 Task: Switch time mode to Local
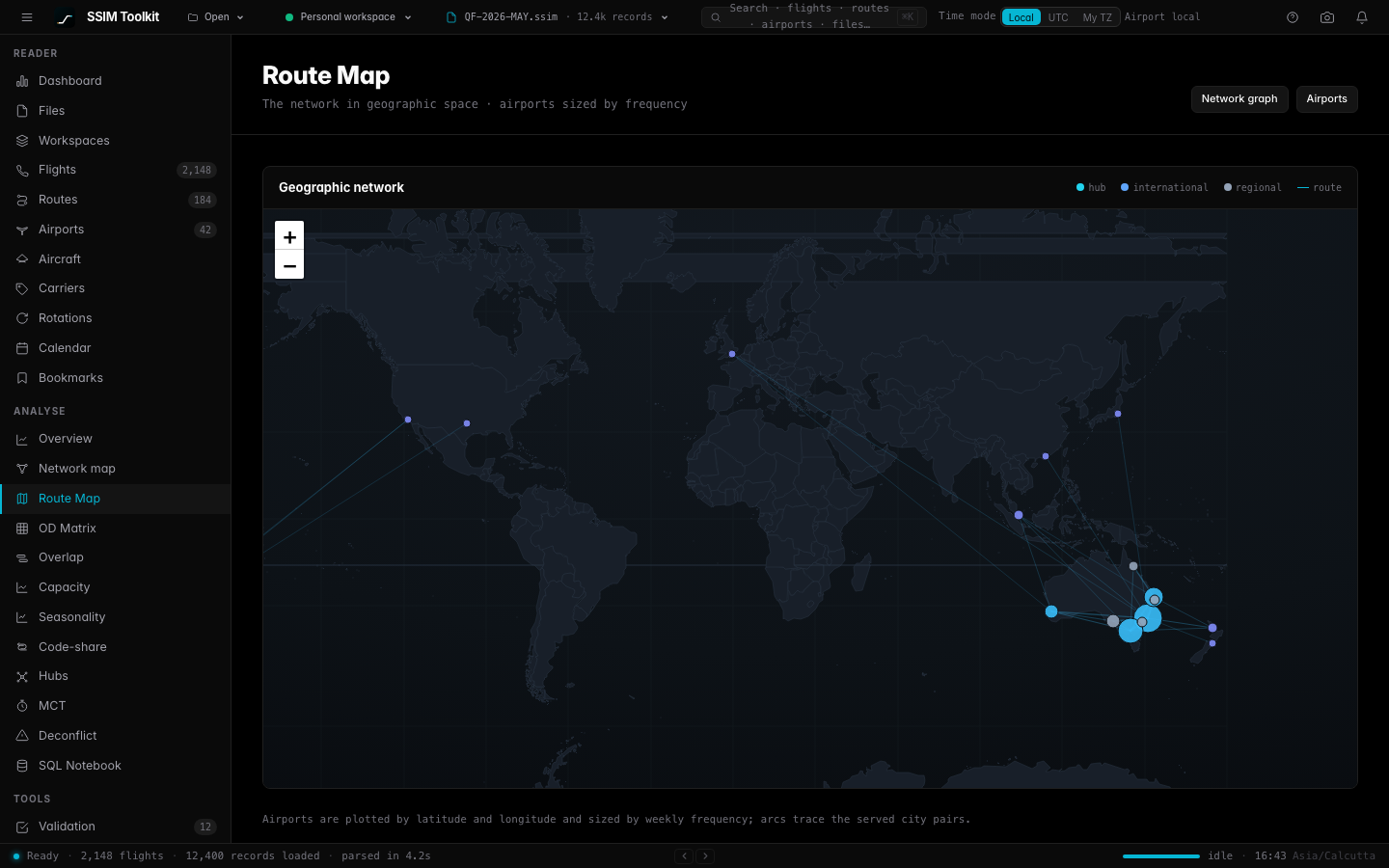pos(1021,17)
